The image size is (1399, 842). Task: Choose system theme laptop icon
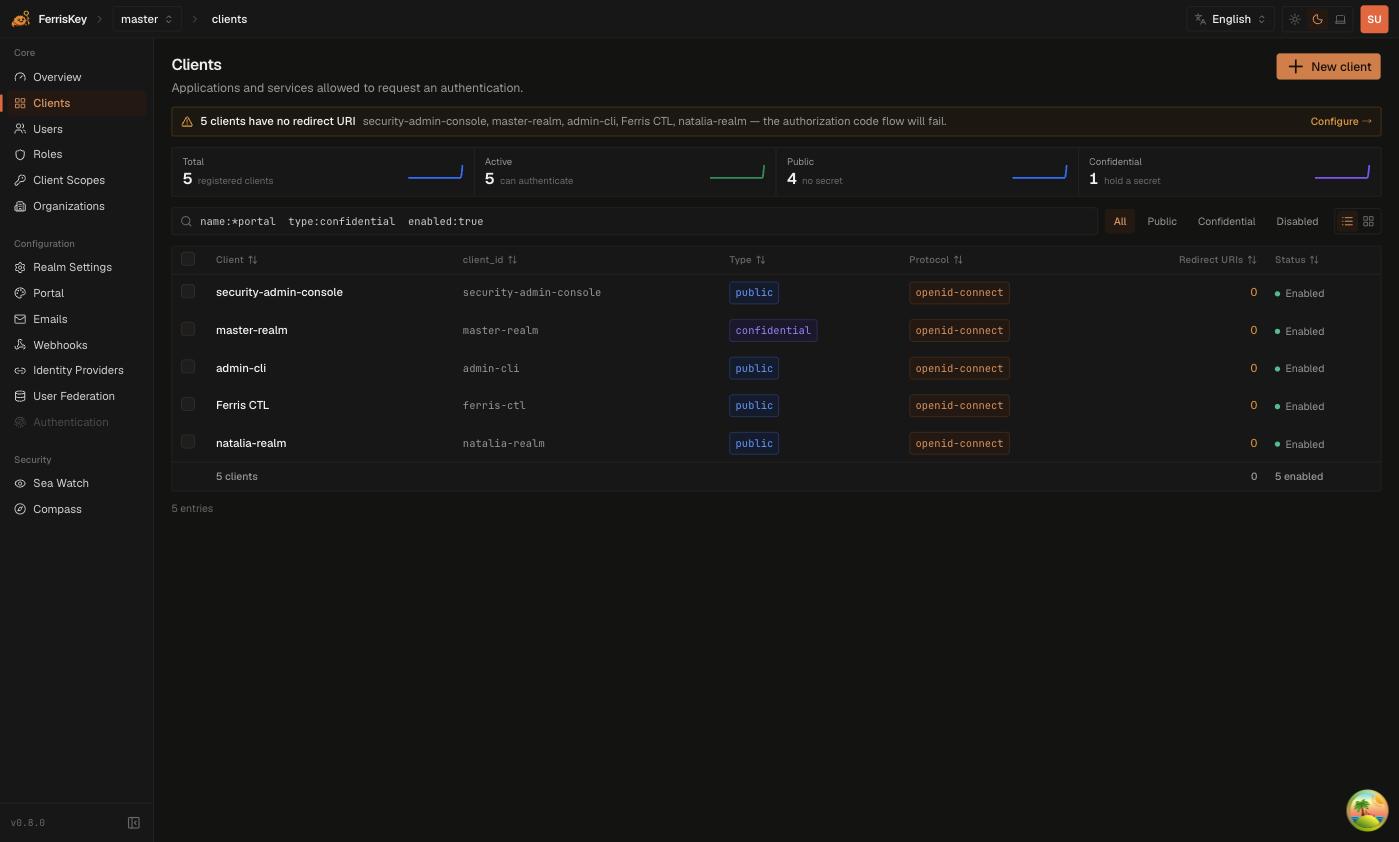(x=1340, y=19)
